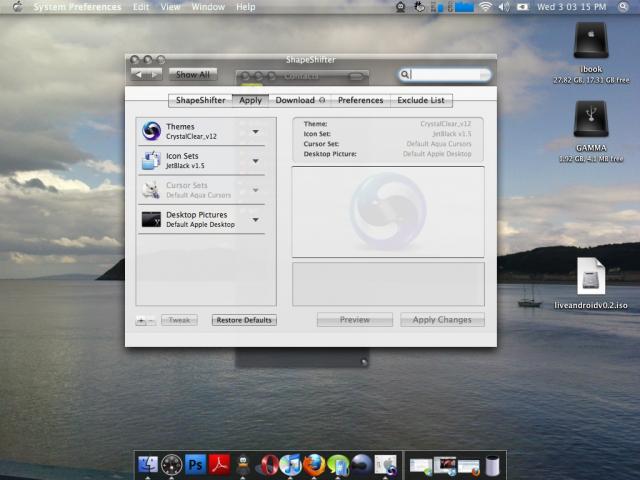Open the Trash in the dock
Image resolution: width=640 pixels, height=480 pixels.
click(493, 465)
